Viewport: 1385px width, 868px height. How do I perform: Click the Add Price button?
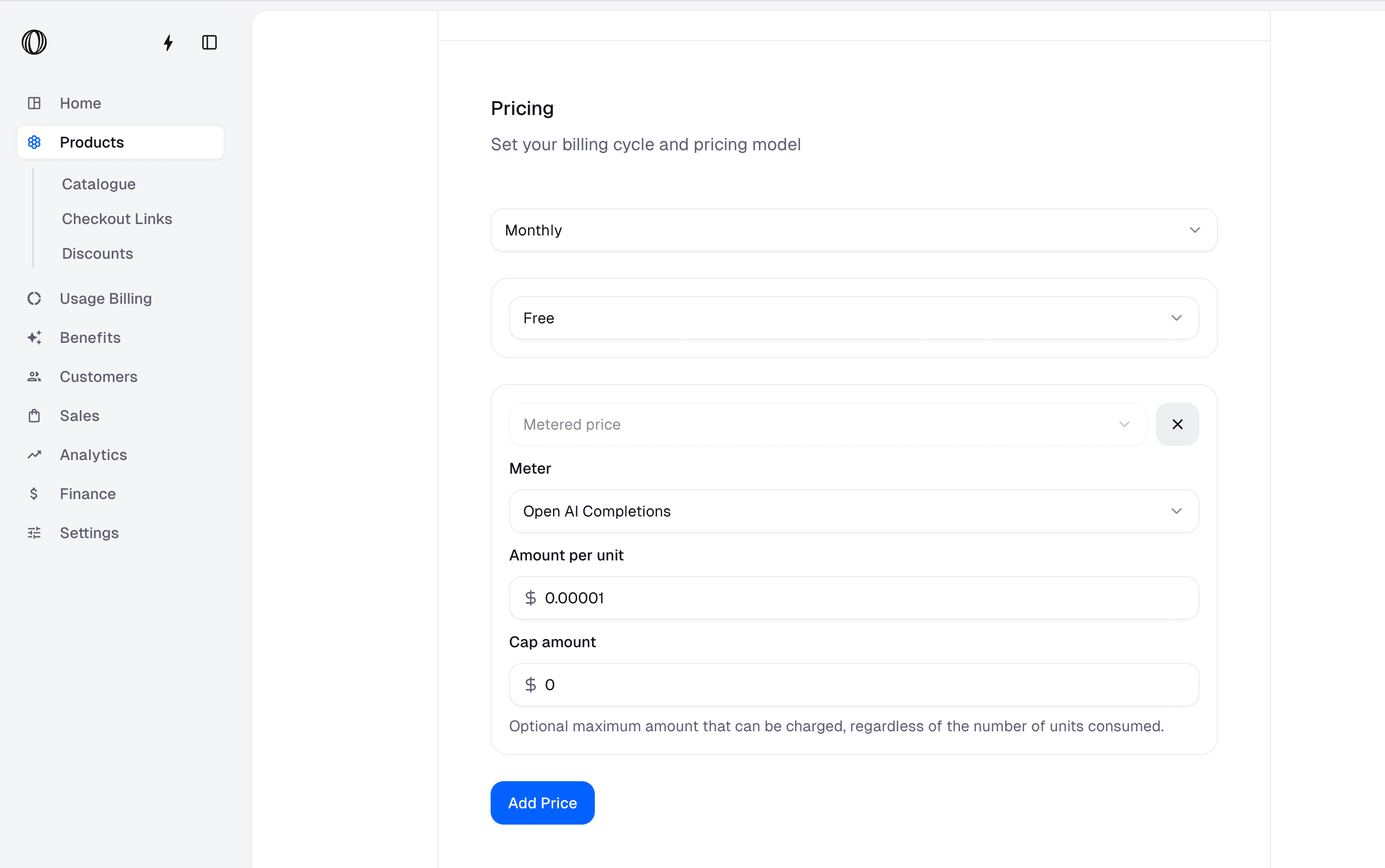coord(542,802)
